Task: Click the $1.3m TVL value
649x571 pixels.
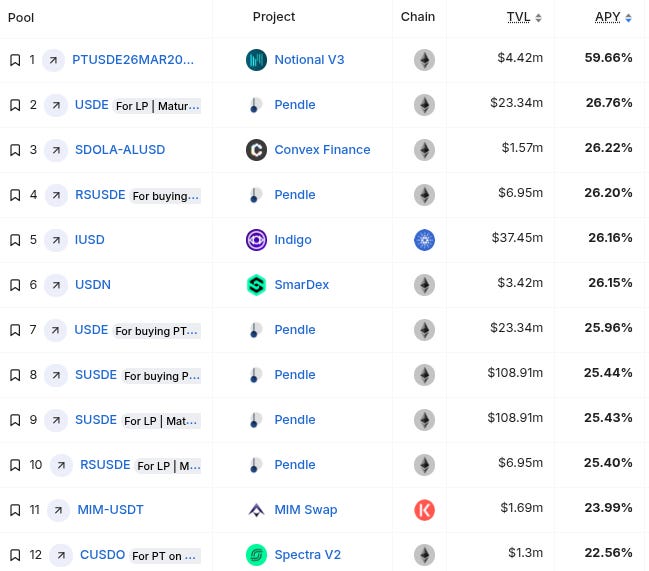Action: click(x=526, y=553)
